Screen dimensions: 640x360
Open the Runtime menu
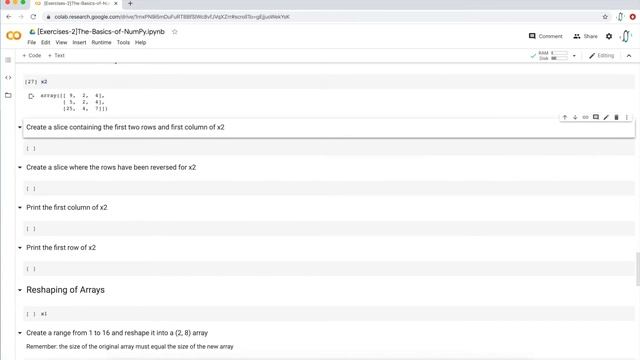pyautogui.click(x=101, y=42)
